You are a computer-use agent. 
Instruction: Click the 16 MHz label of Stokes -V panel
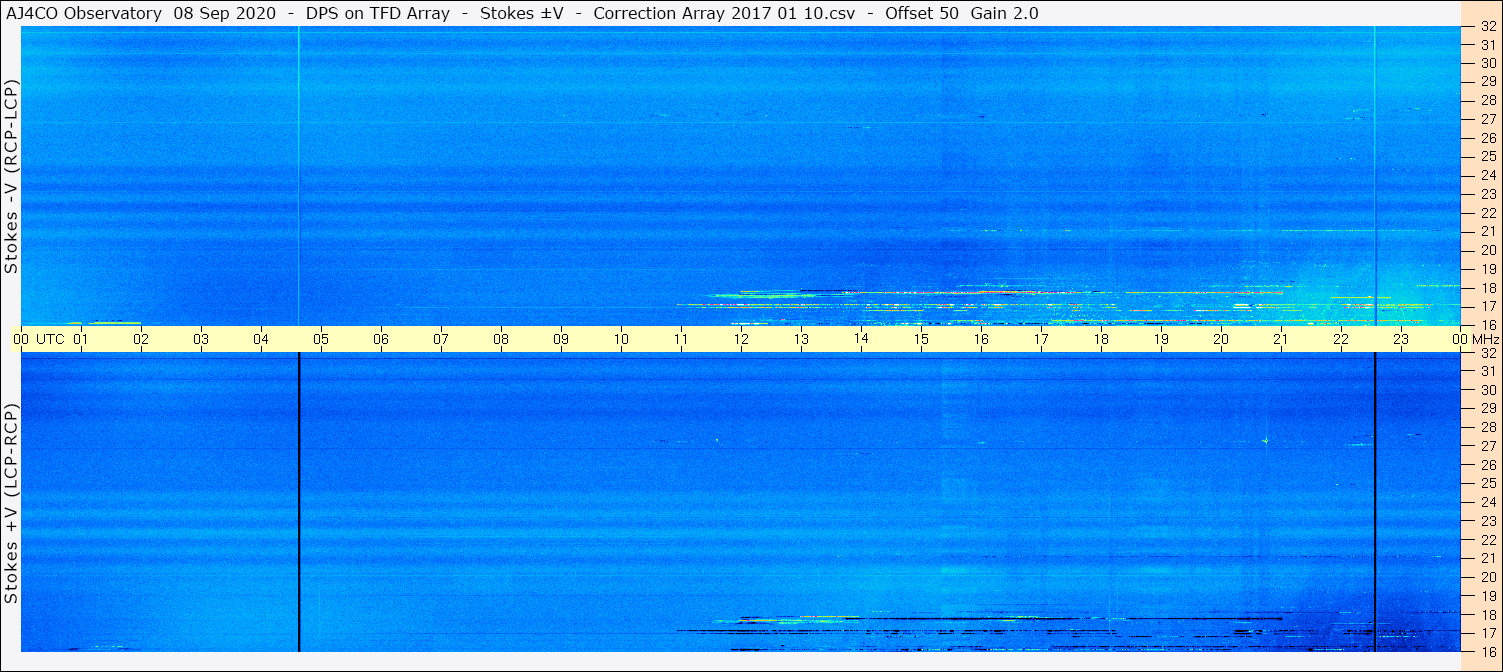pos(1487,324)
